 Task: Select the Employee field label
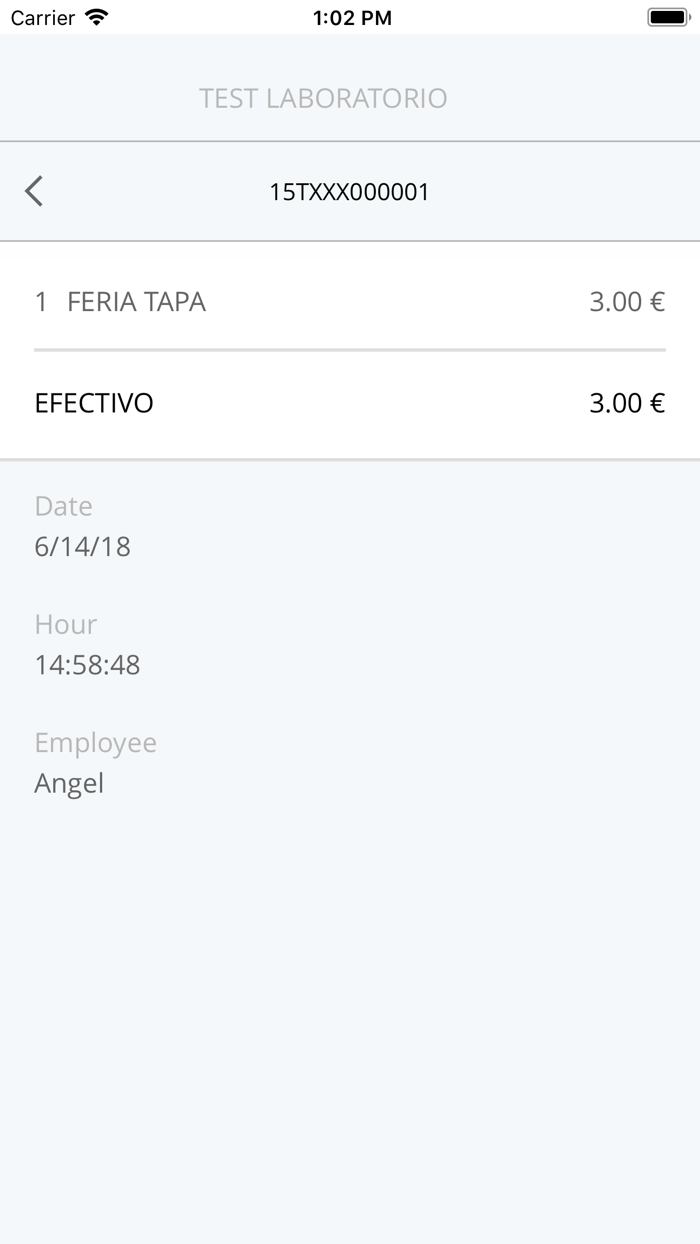96,742
